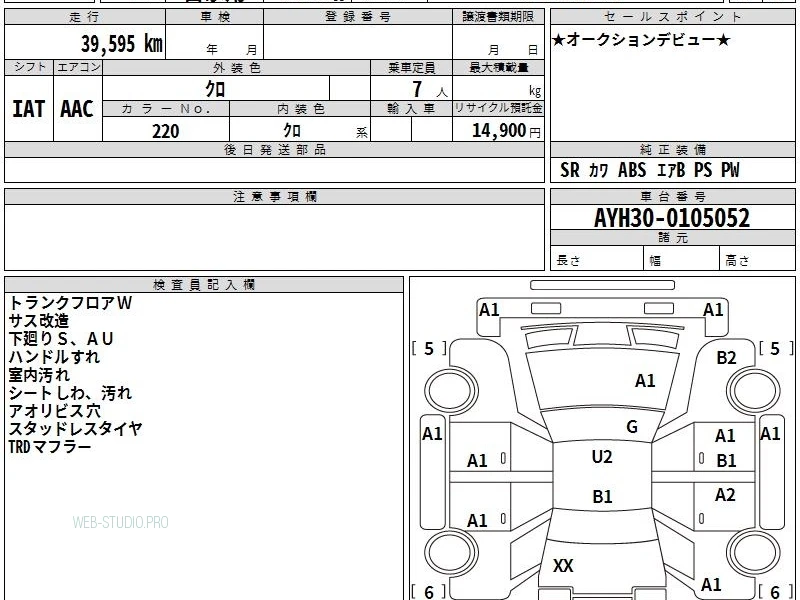Select the 検査員記入欄 header bar
The height and width of the screenshot is (600, 800).
point(204,285)
